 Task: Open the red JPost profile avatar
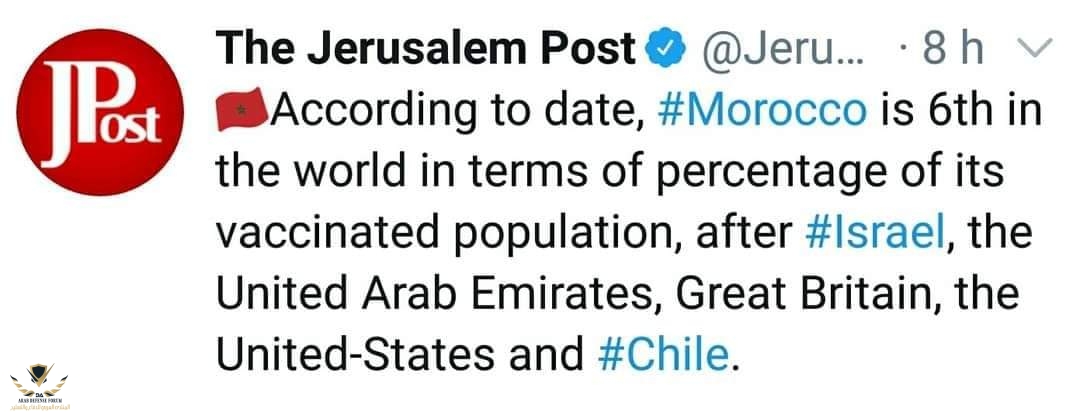(100, 112)
